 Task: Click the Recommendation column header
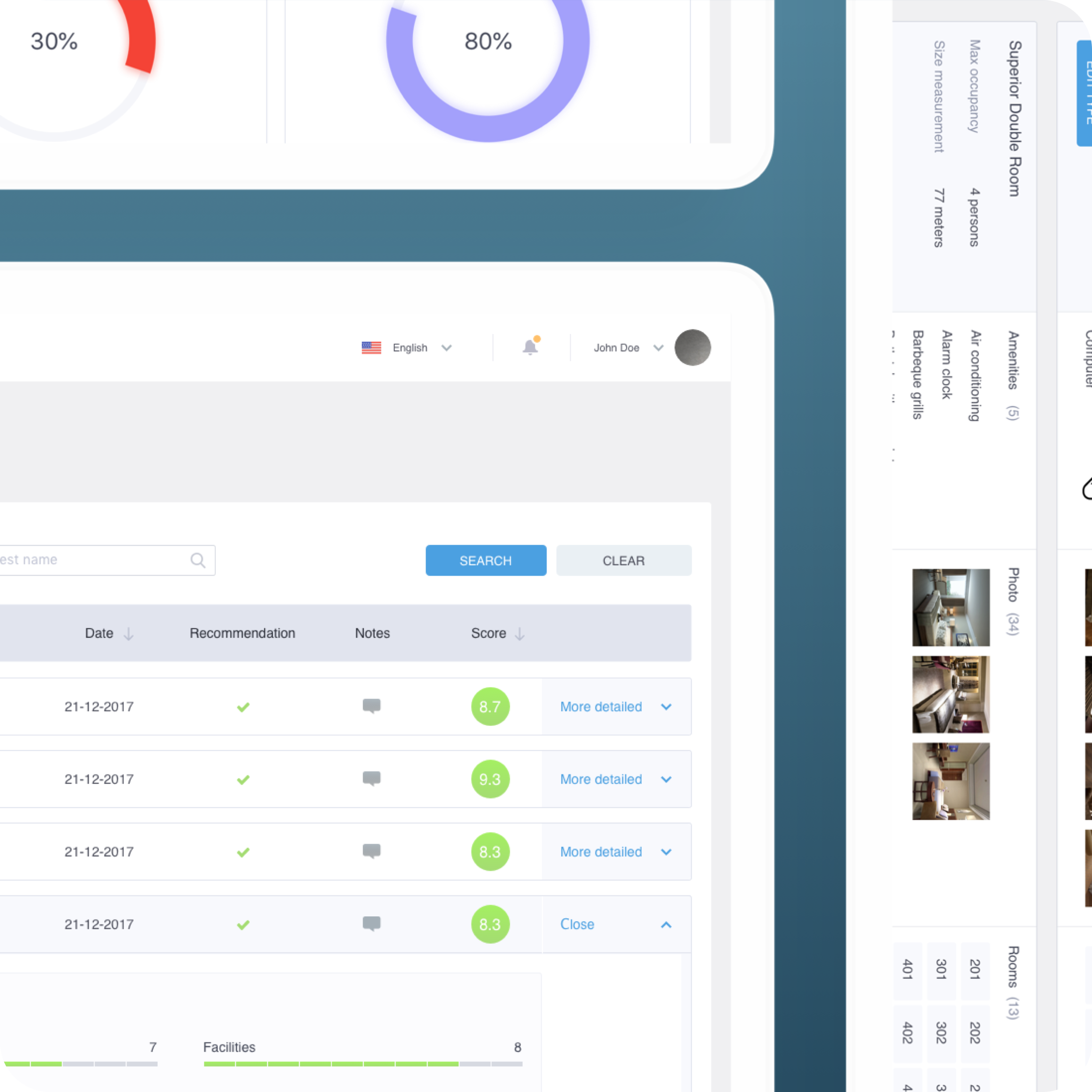click(242, 633)
